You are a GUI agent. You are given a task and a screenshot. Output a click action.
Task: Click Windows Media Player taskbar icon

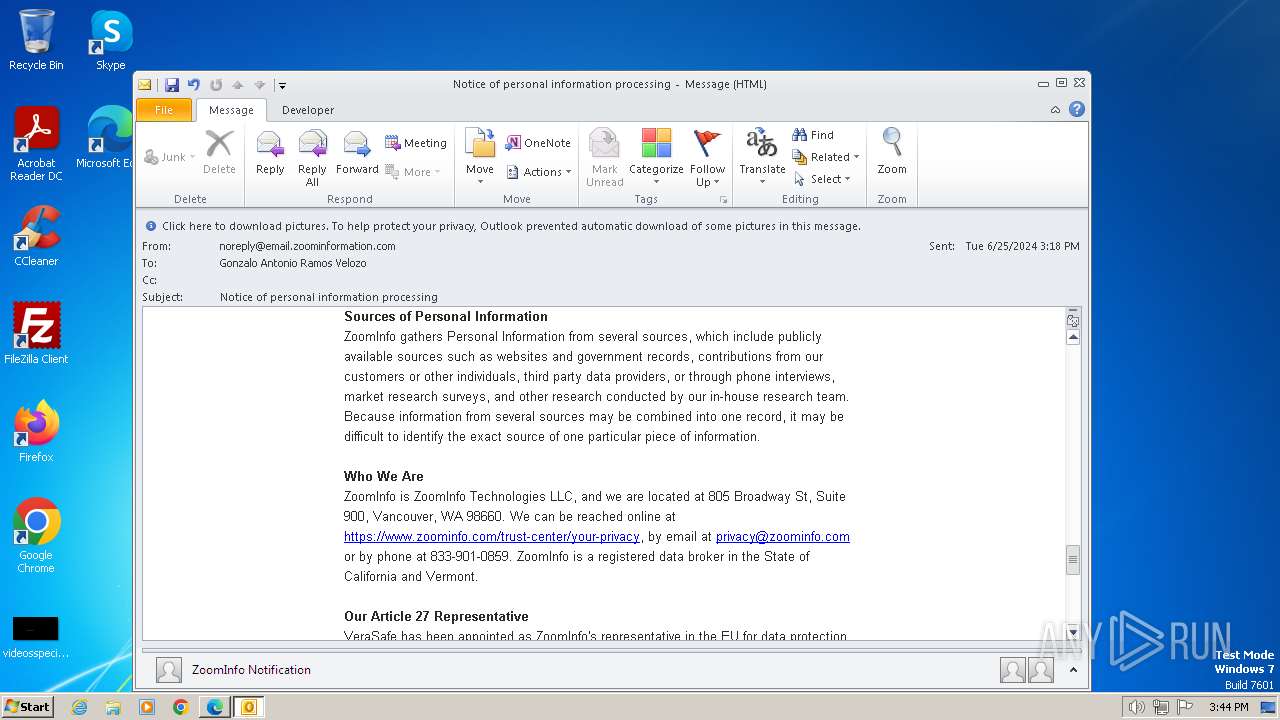coord(147,707)
